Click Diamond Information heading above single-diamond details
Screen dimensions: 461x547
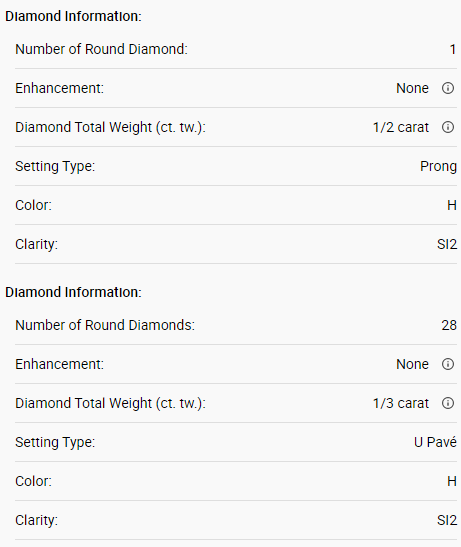73,16
